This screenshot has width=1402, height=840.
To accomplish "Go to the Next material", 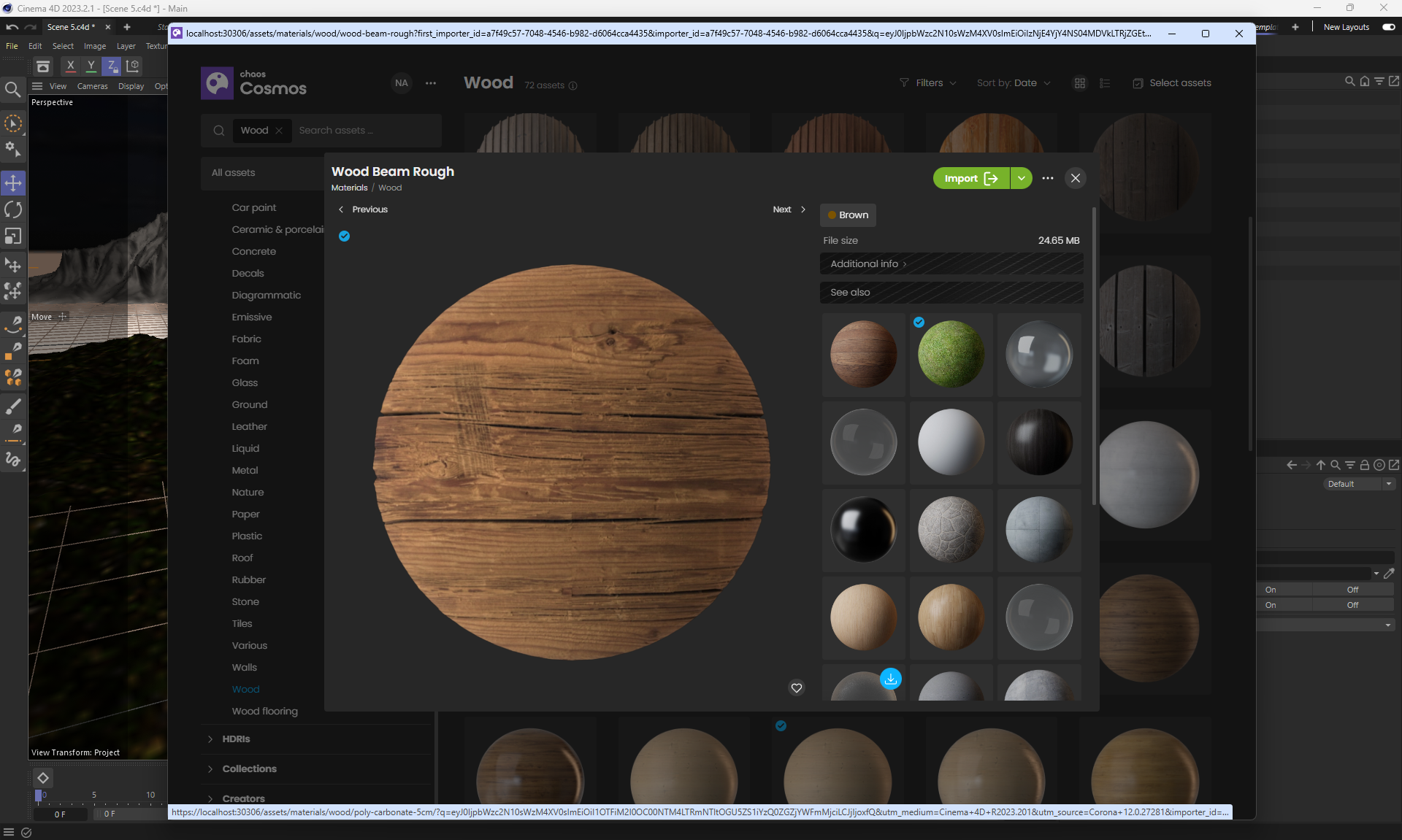I will (x=789, y=209).
